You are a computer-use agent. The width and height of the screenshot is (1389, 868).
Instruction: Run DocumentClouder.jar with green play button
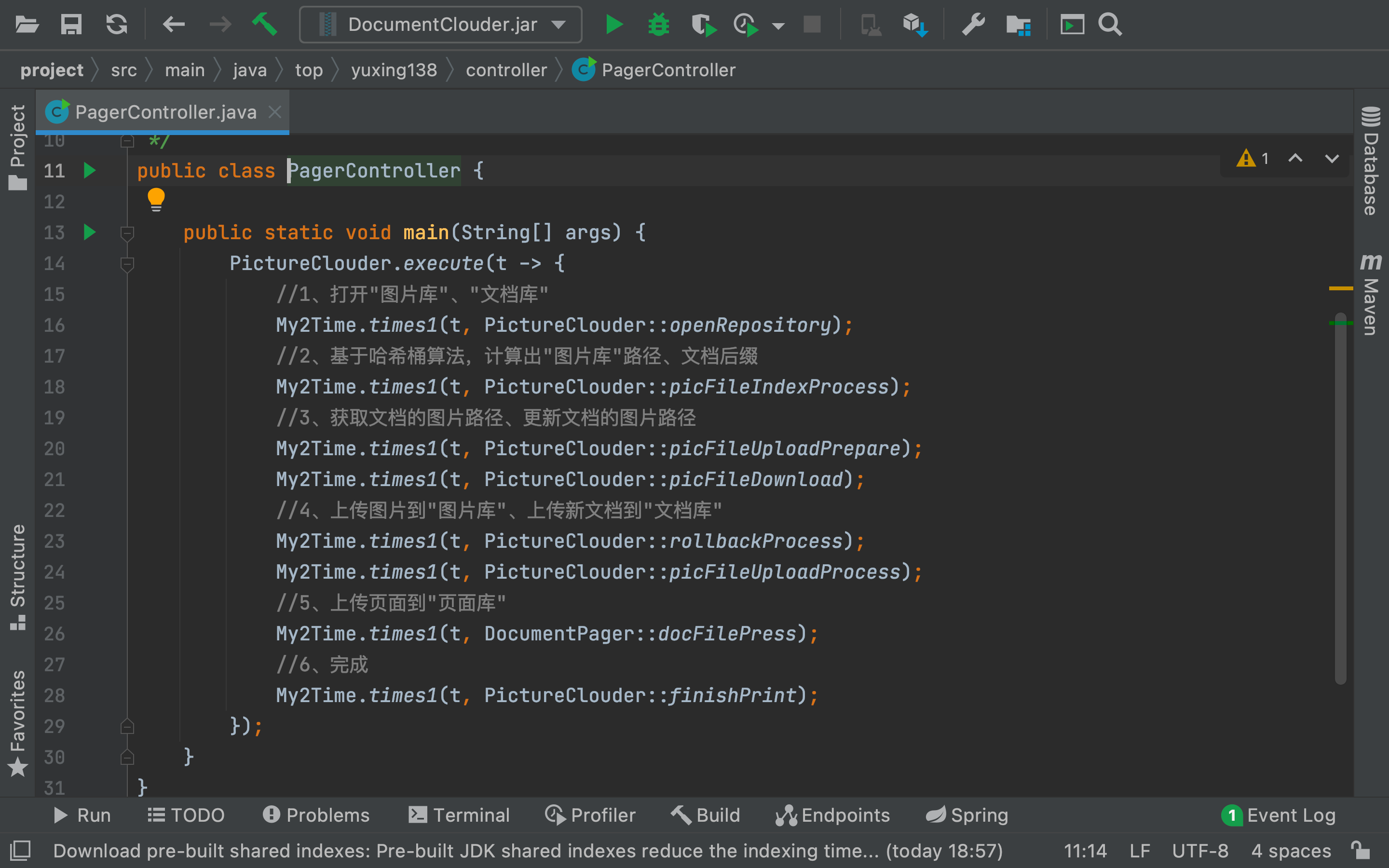pos(614,25)
